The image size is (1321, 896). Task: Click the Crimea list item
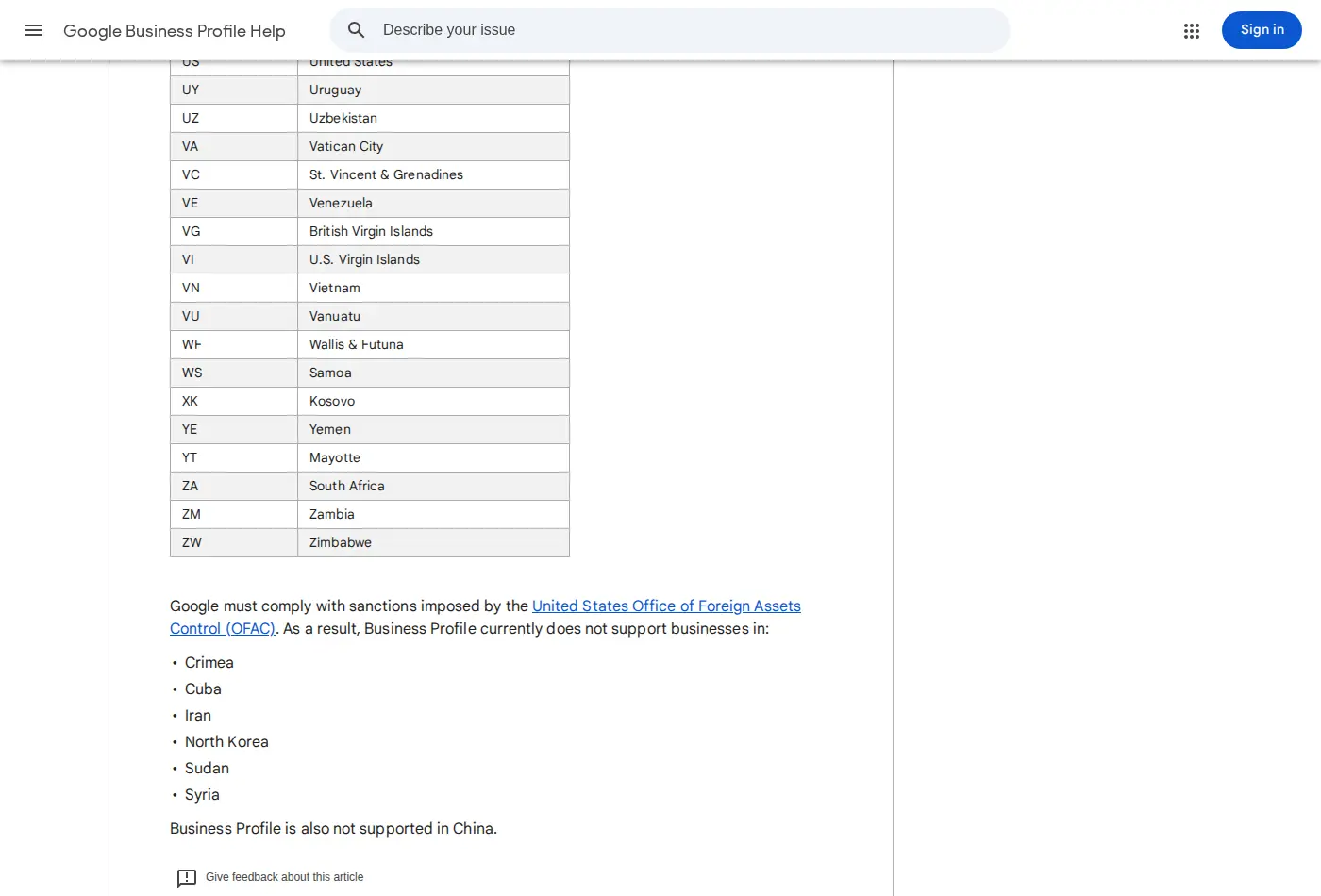pyautogui.click(x=209, y=663)
